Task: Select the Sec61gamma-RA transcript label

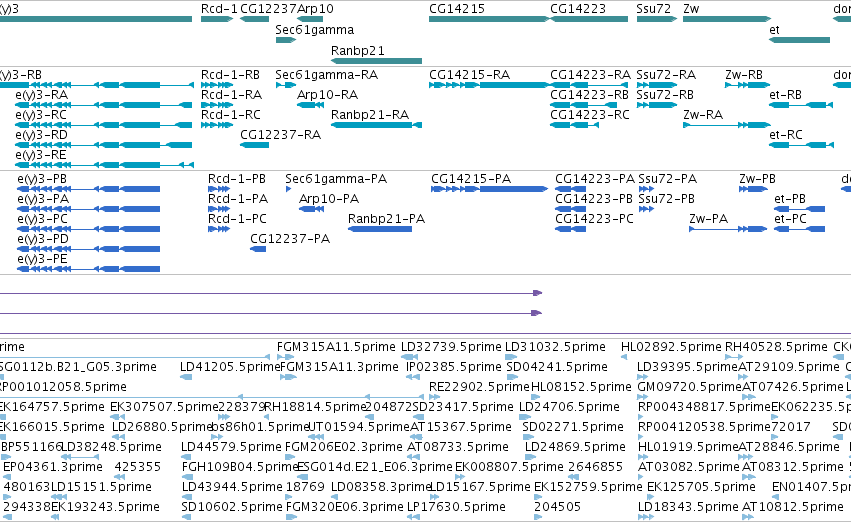Action: click(326, 74)
